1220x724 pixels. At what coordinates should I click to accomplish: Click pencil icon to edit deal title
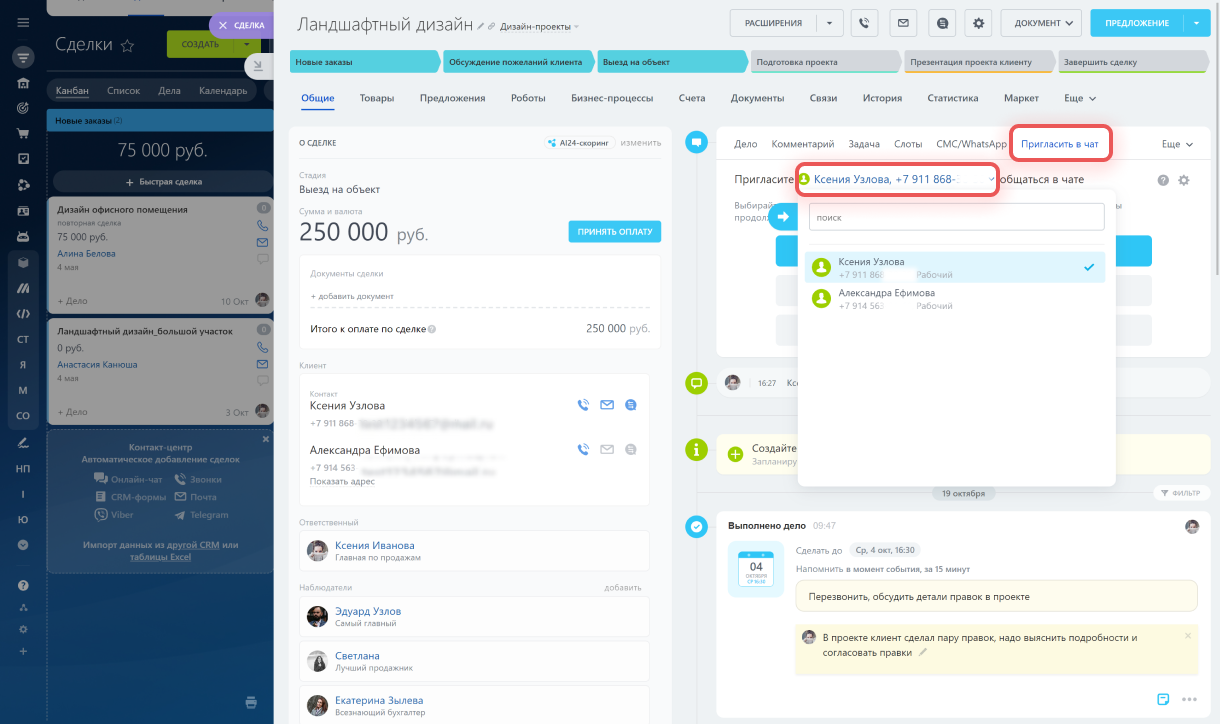[481, 26]
